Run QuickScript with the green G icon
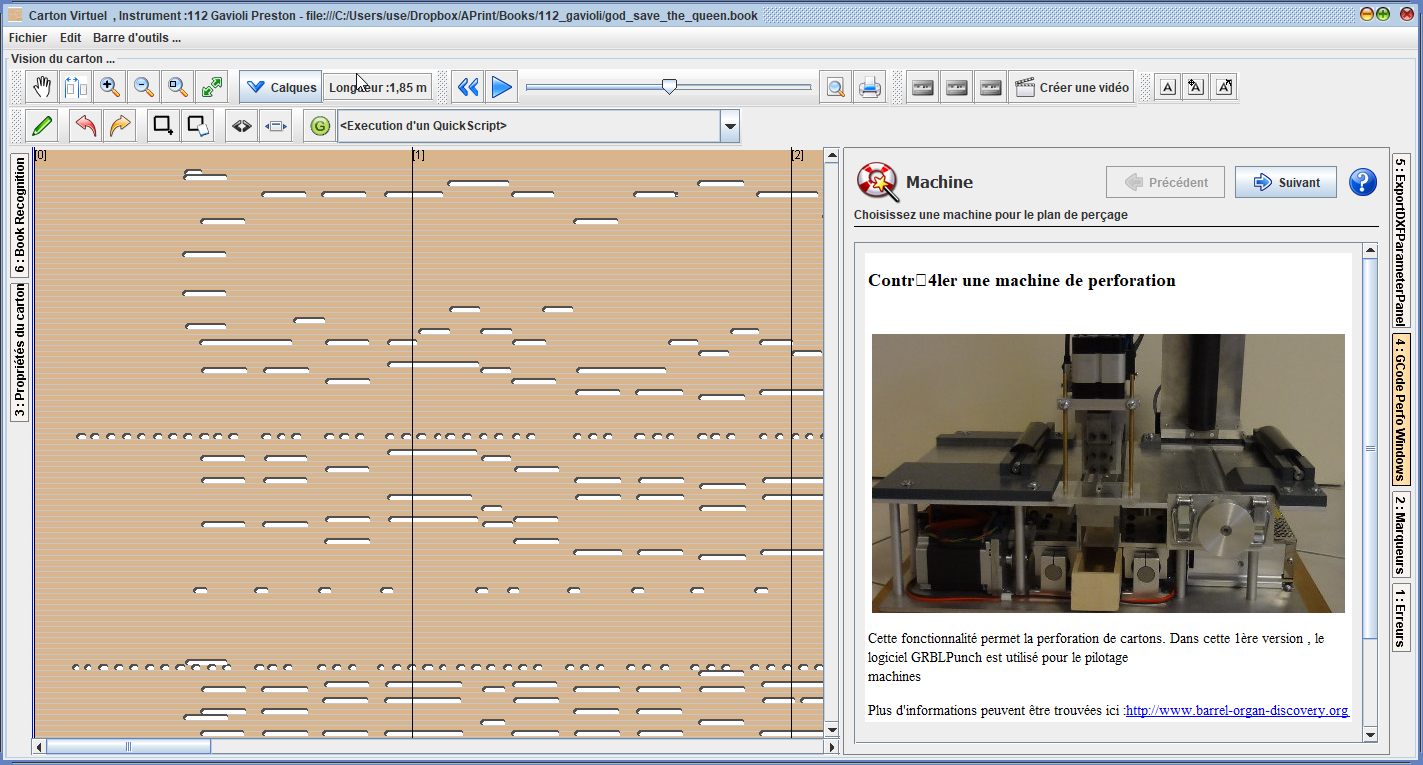The image size is (1423, 765). coord(320,126)
